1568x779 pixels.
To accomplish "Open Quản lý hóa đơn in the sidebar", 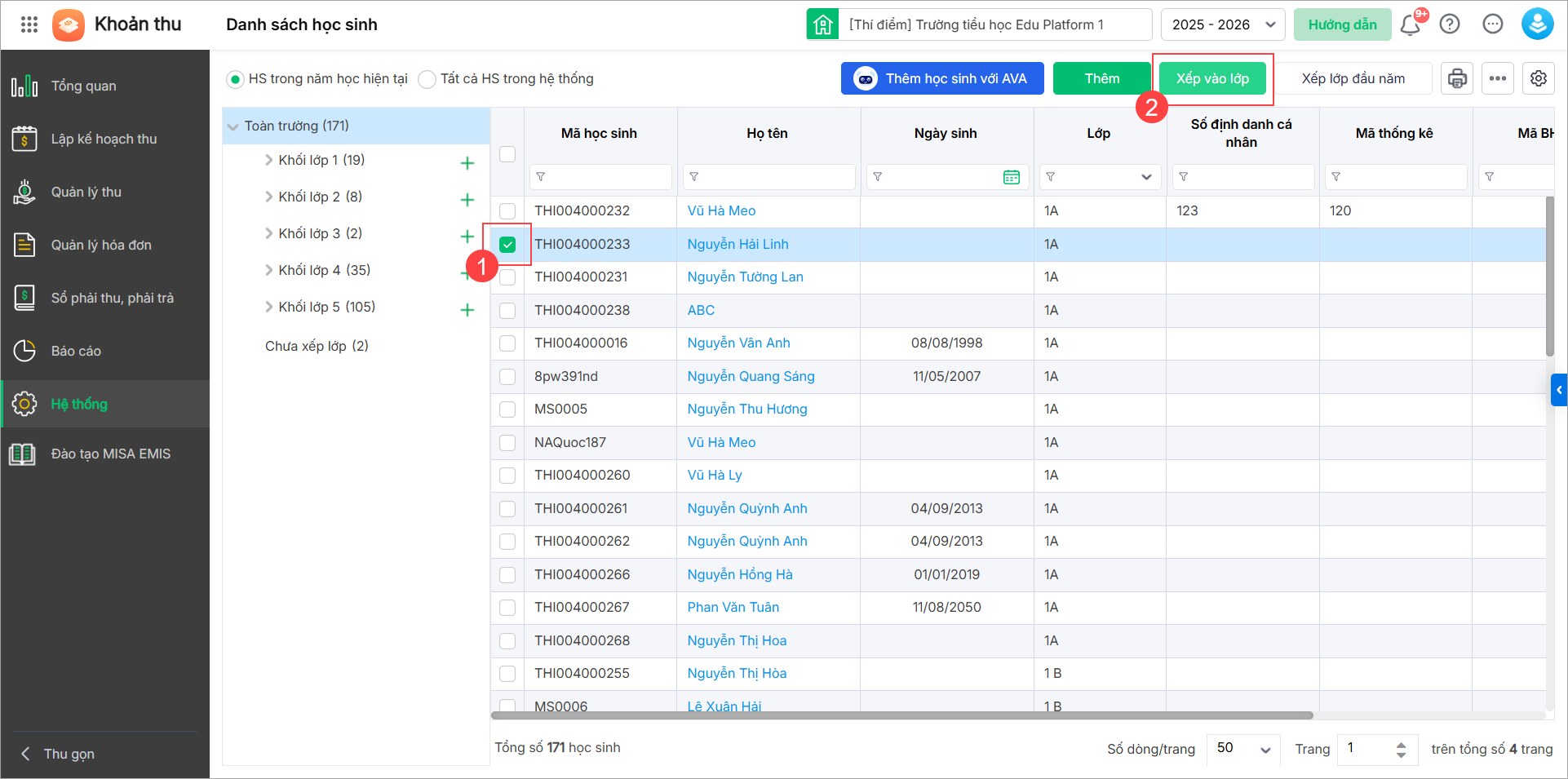I will pyautogui.click(x=105, y=245).
